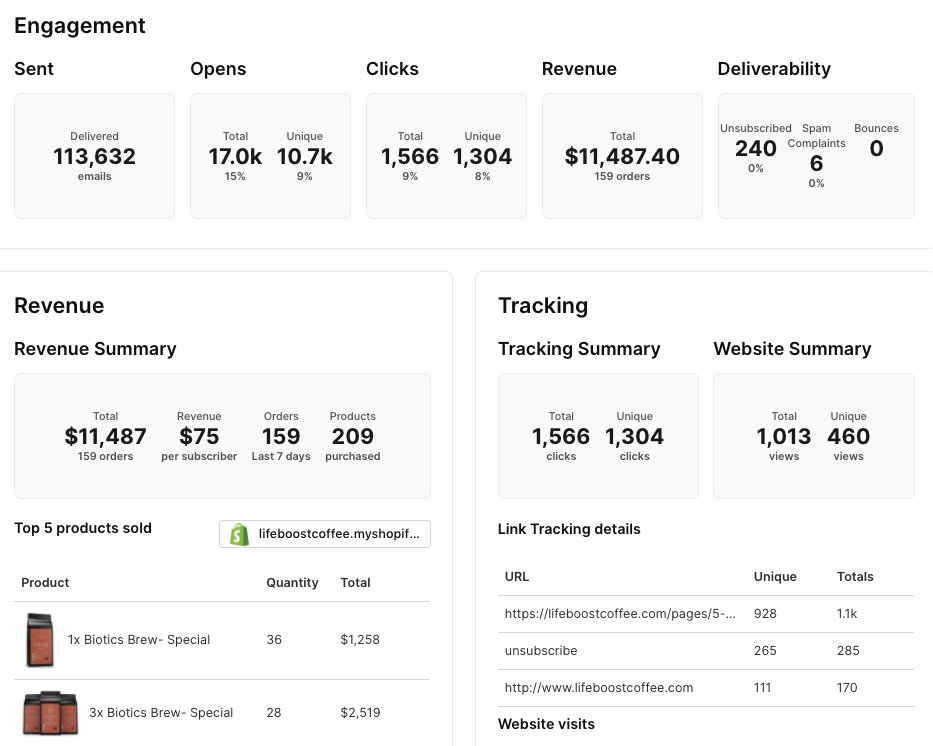
Task: Click the Revenue $75 per subscriber stat
Action: pyautogui.click(x=199, y=437)
